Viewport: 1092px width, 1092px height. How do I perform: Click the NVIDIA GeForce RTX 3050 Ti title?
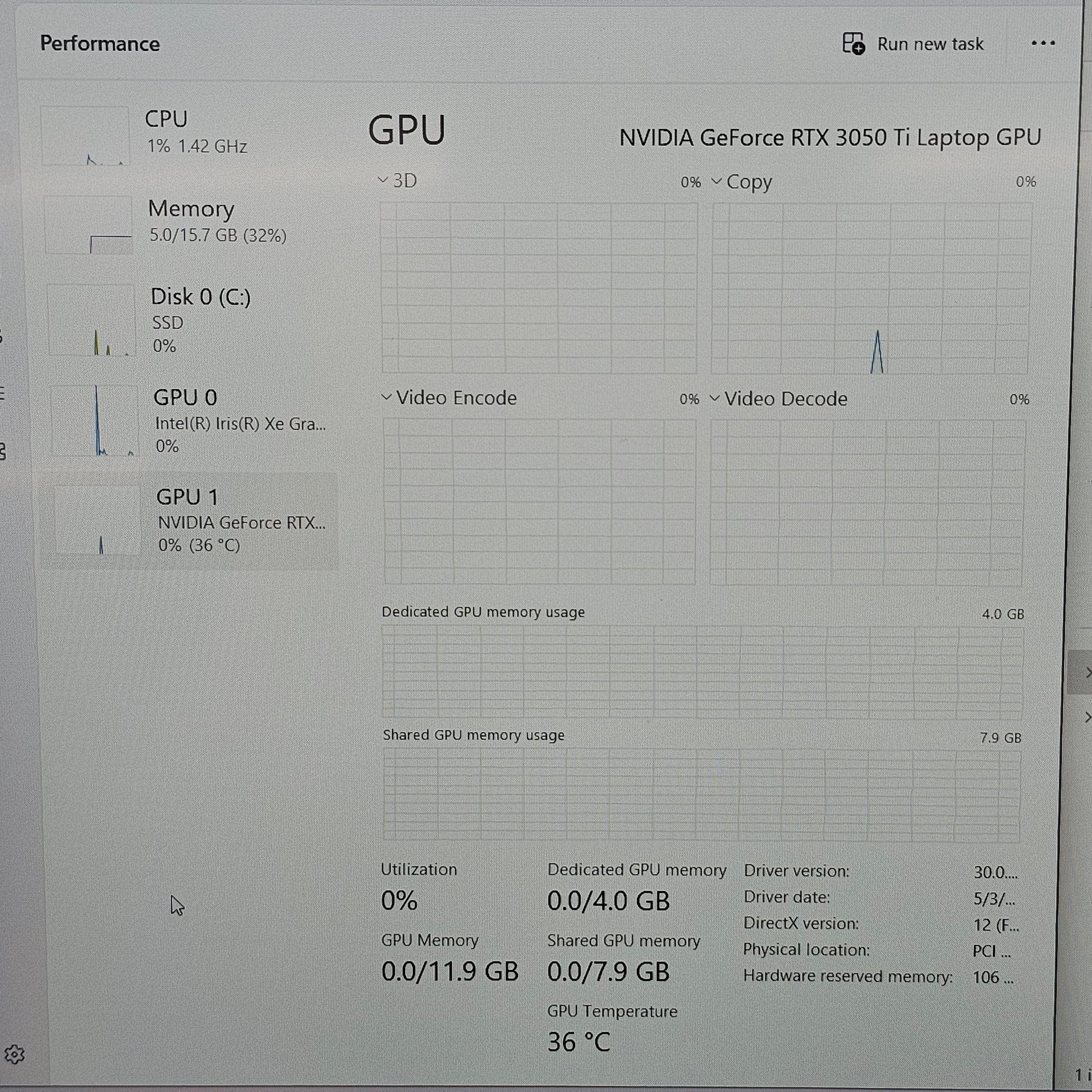831,137
